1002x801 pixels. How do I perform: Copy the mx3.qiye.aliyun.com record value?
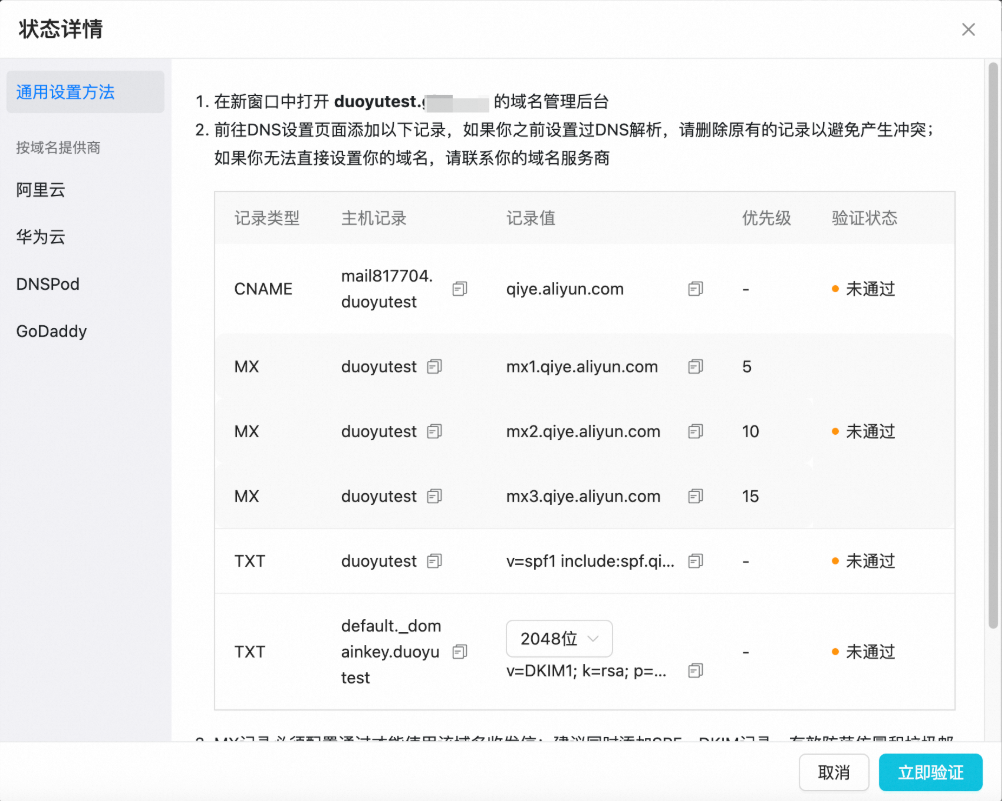[x=695, y=496]
